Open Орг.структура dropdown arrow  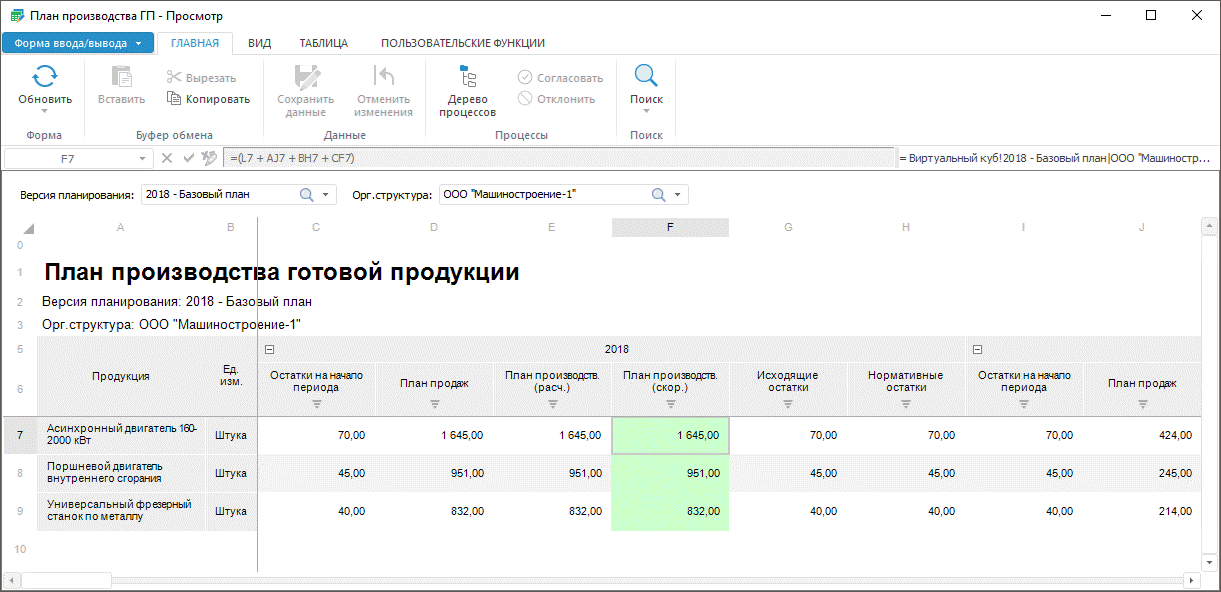(x=678, y=195)
